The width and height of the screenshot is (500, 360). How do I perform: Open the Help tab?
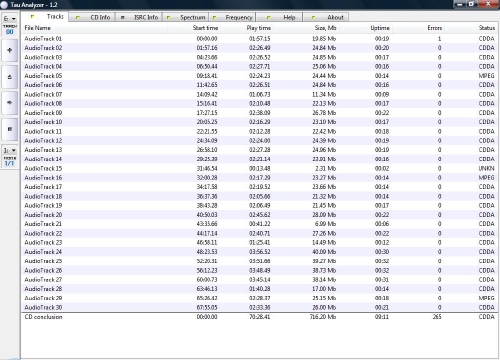[279, 17]
